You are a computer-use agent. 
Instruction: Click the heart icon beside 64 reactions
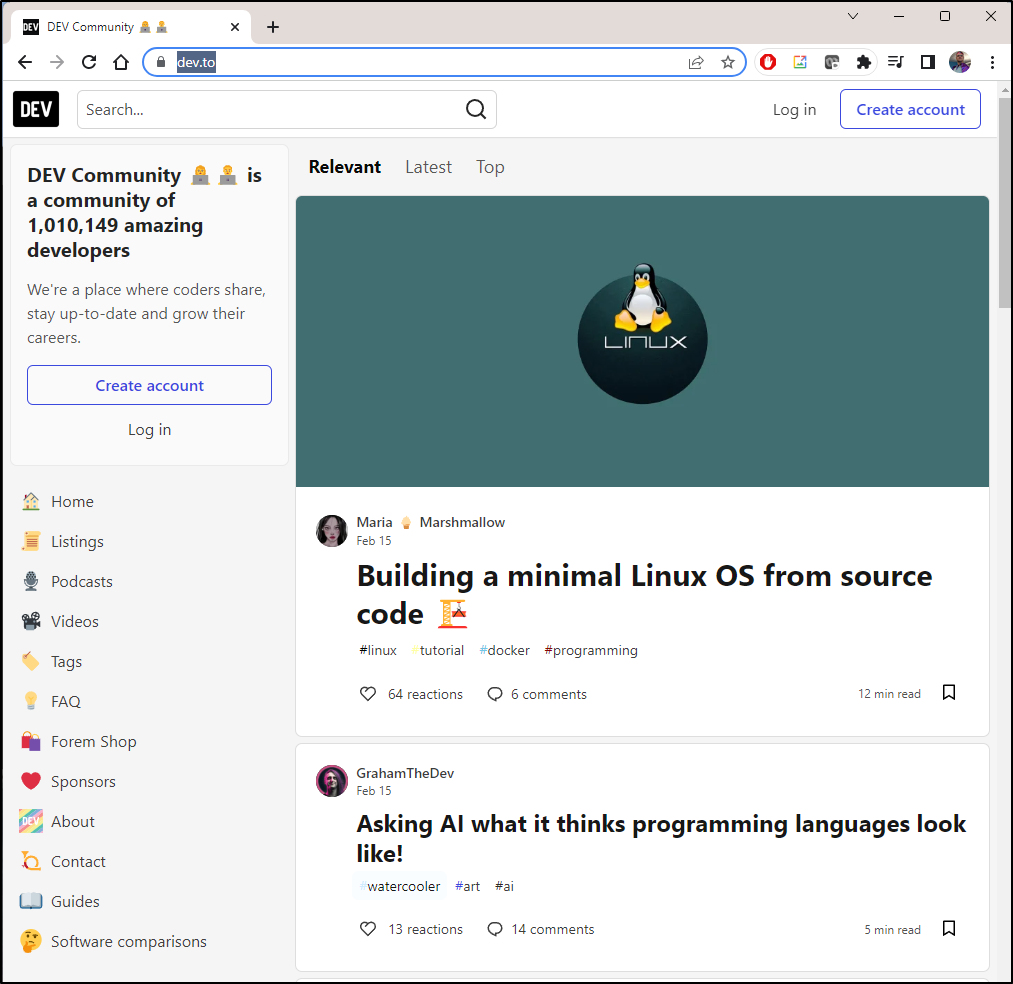[x=368, y=694]
